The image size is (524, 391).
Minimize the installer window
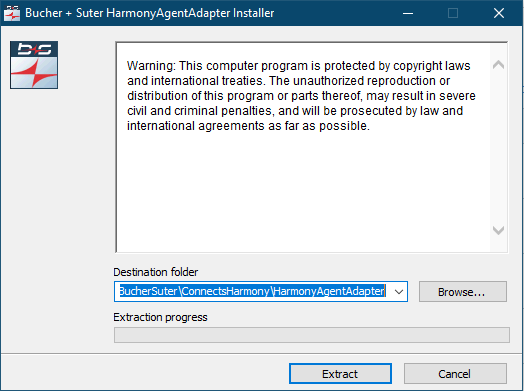408,13
